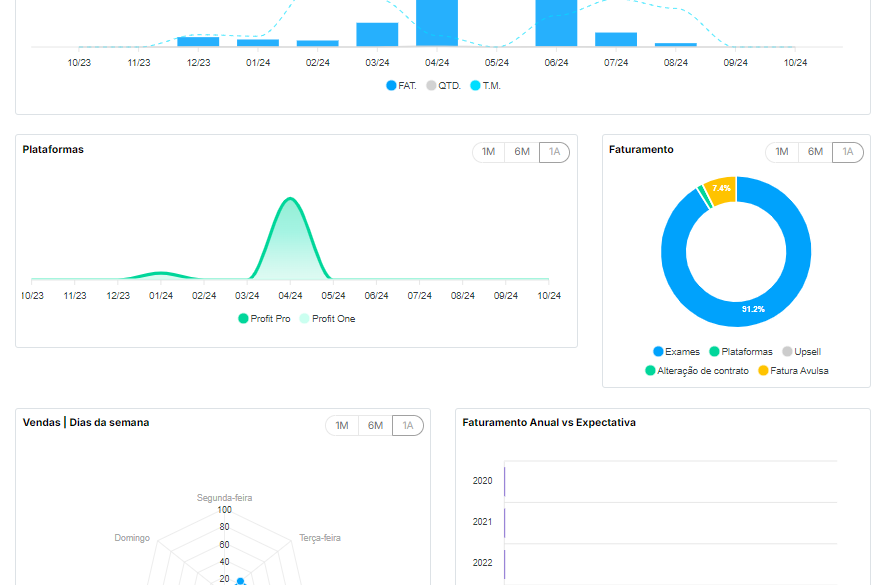Click the Profit Pro peak at 04/24
This screenshot has height=585, width=887.
(x=290, y=199)
